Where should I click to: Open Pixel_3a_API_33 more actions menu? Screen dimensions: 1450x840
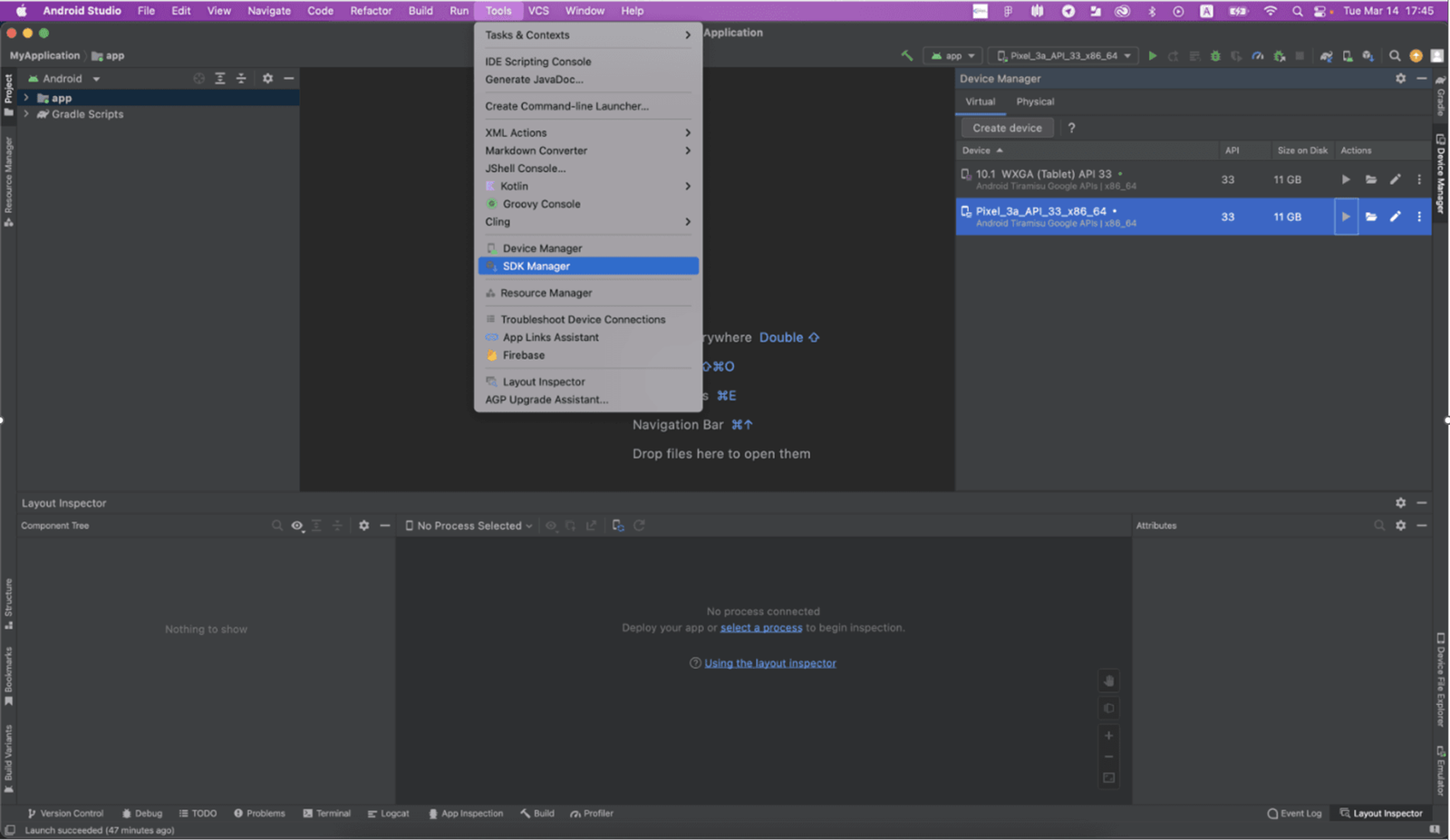1419,217
